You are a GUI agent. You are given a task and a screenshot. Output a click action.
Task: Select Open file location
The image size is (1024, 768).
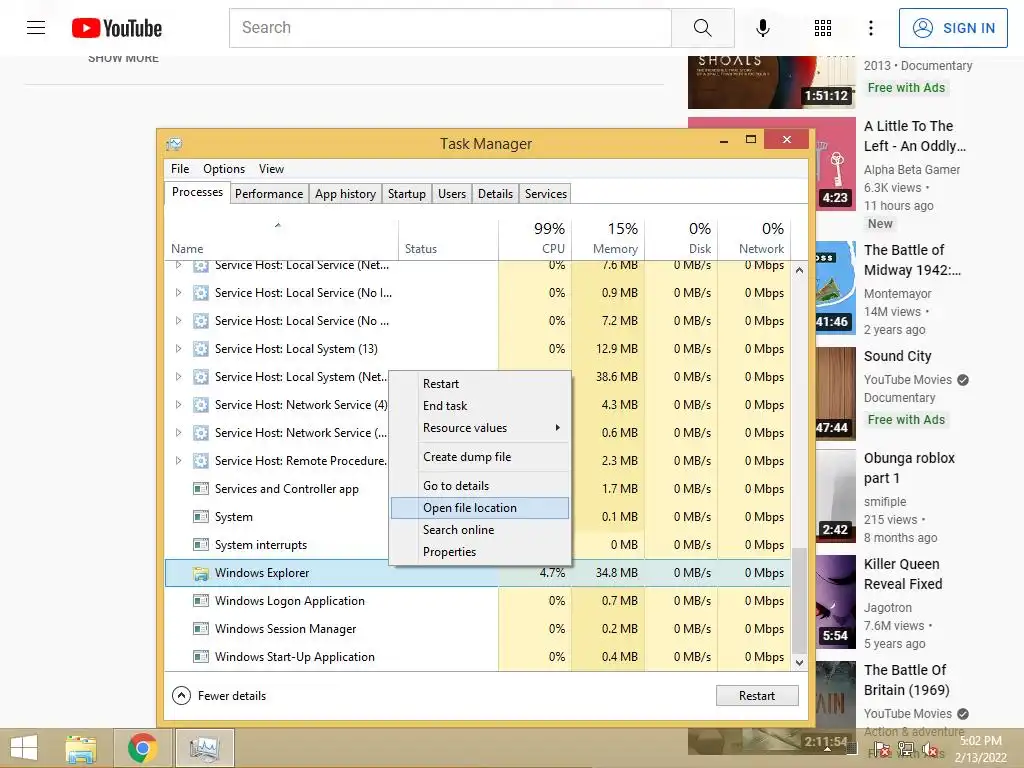coord(480,508)
